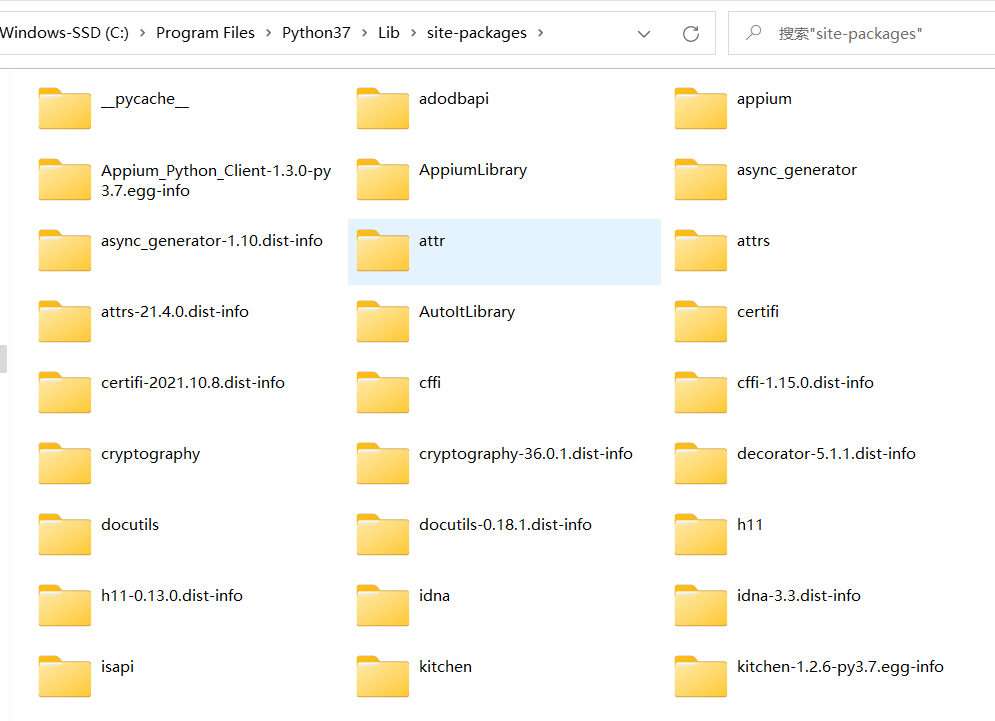This screenshot has width=995, height=721.
Task: Select the appium folder icon
Action: 701,109
